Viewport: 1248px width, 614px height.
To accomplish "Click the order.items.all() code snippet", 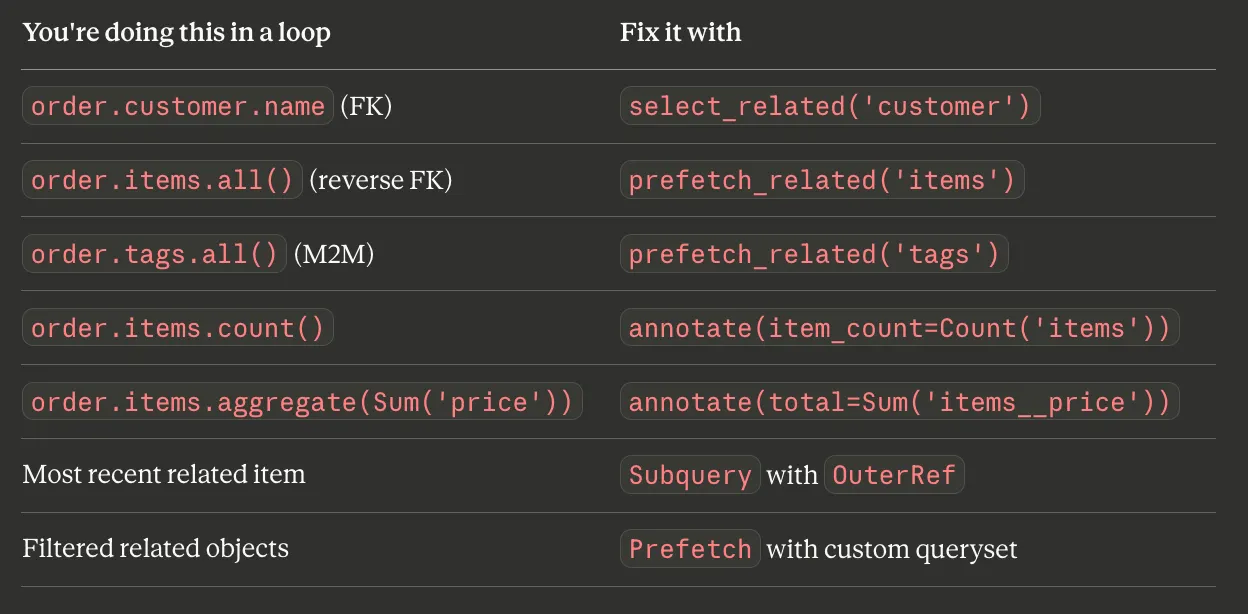I will click(162, 180).
